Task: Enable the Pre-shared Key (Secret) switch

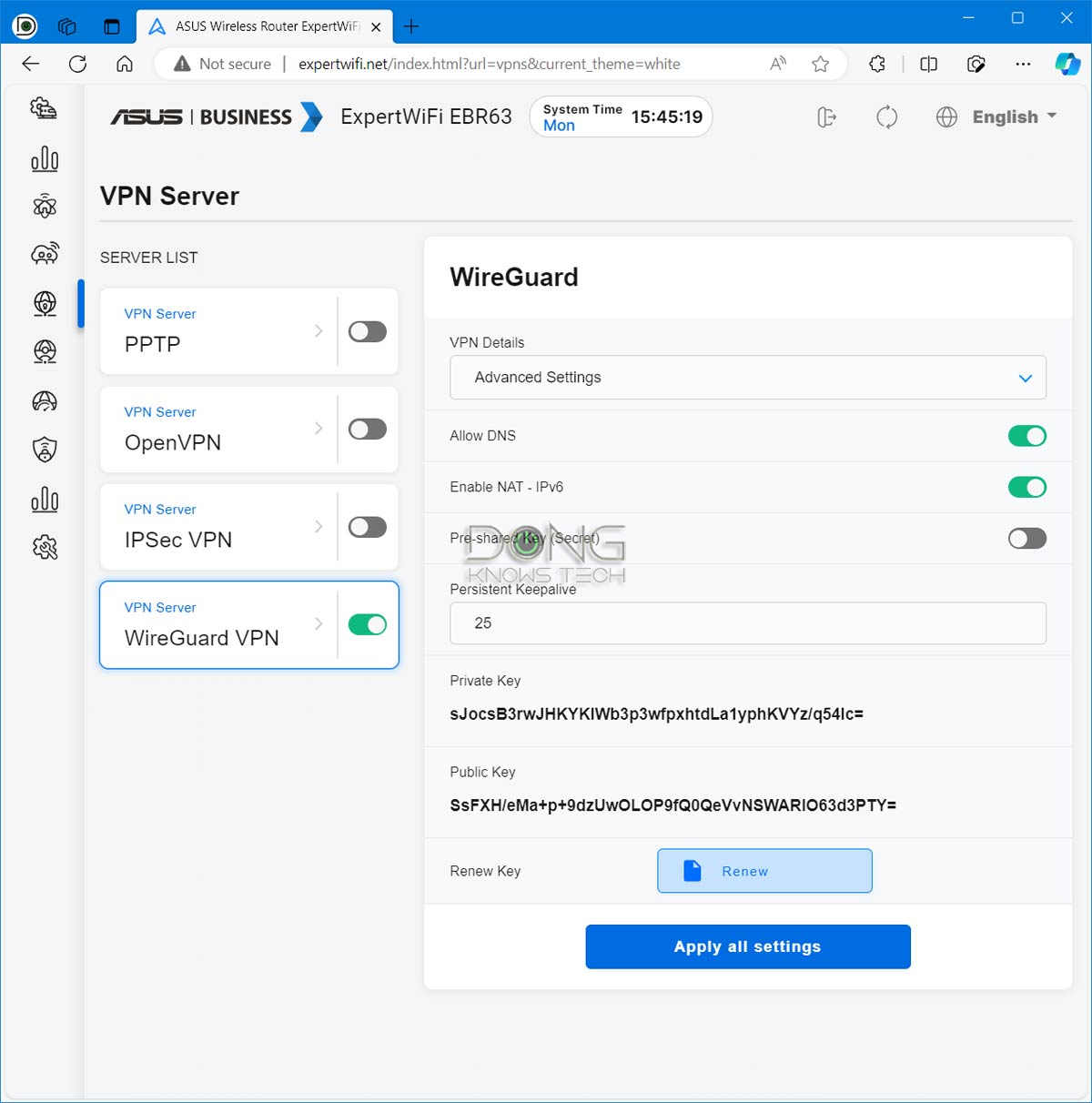Action: [x=1027, y=538]
